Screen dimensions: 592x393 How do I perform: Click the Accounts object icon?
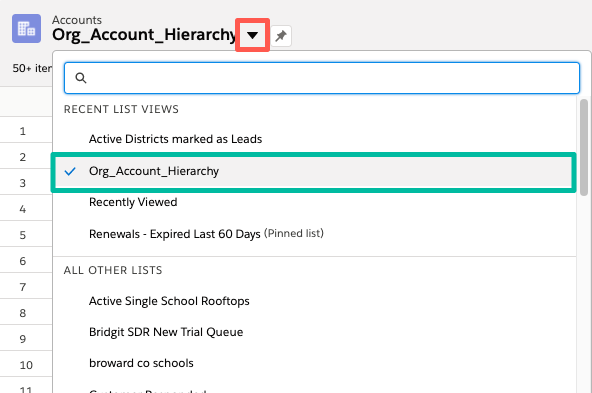click(26, 29)
